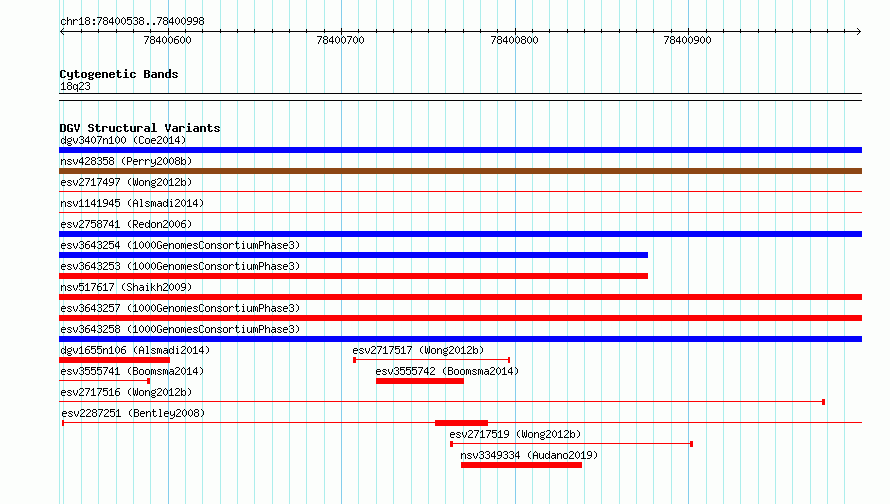890x504 pixels.
Task: Click the red bar under esv3555742
Action: pos(420,381)
